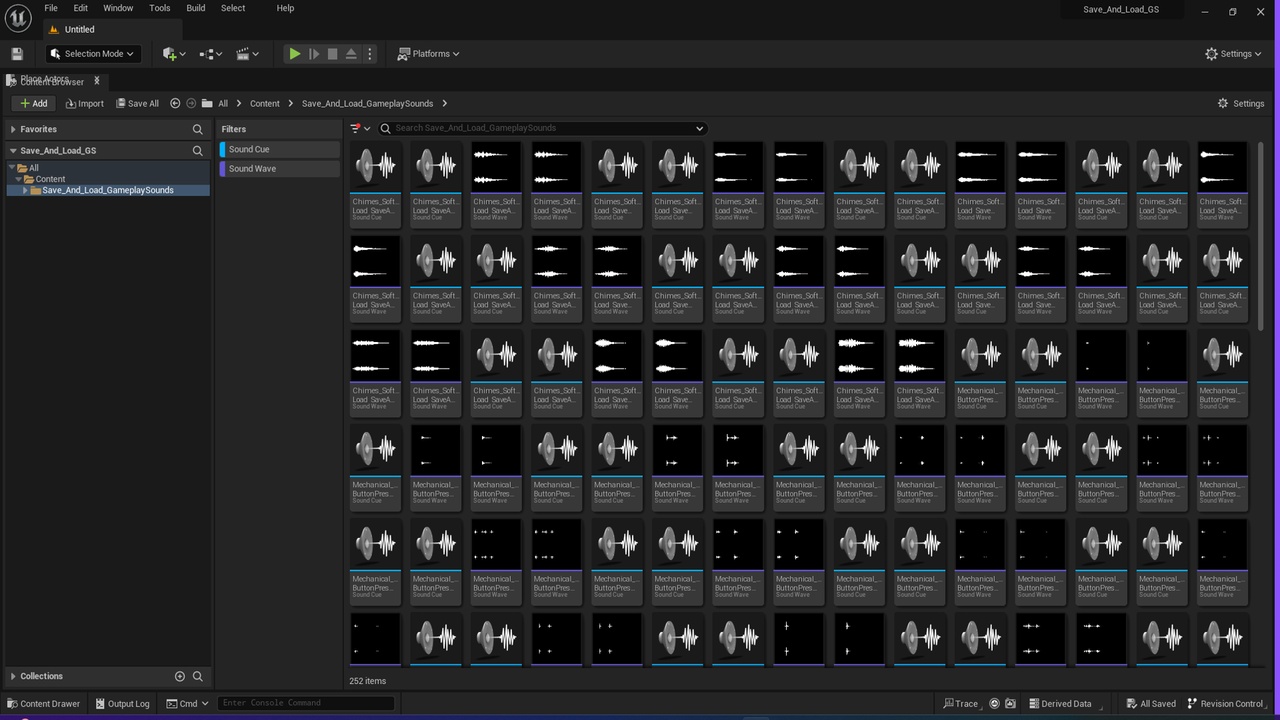
Task: Navigate back in Content Browser history
Action: [x=175, y=103]
